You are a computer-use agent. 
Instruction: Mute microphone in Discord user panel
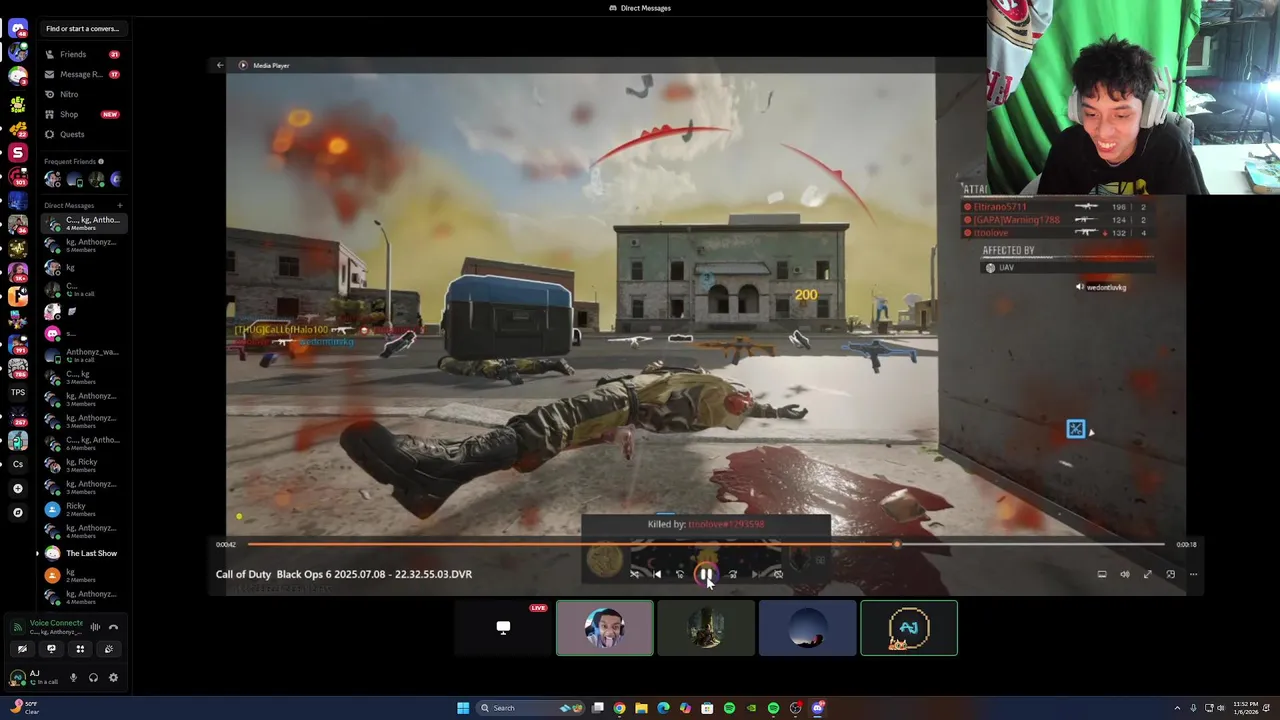[73, 678]
